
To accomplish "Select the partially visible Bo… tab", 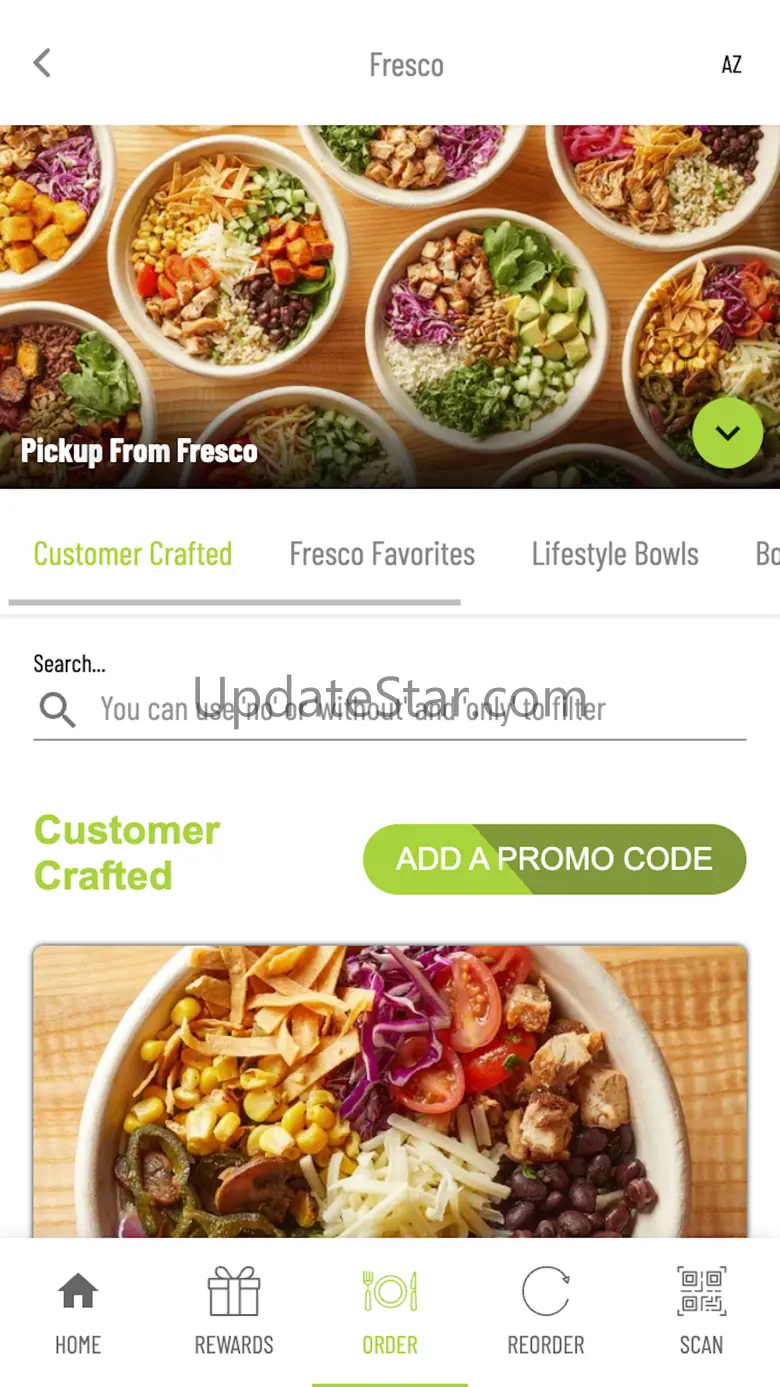I will point(767,554).
